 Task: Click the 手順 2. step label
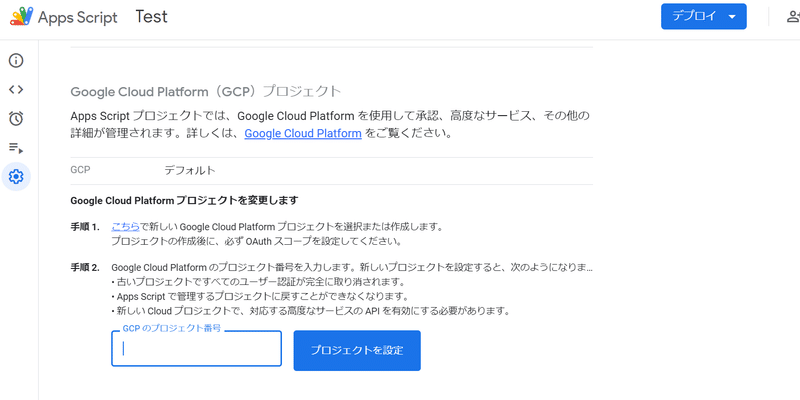[85, 268]
